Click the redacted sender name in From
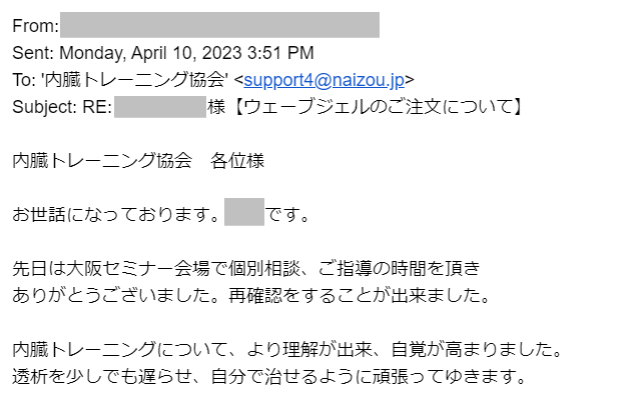This screenshot has width=640, height=402. pyautogui.click(x=219, y=25)
